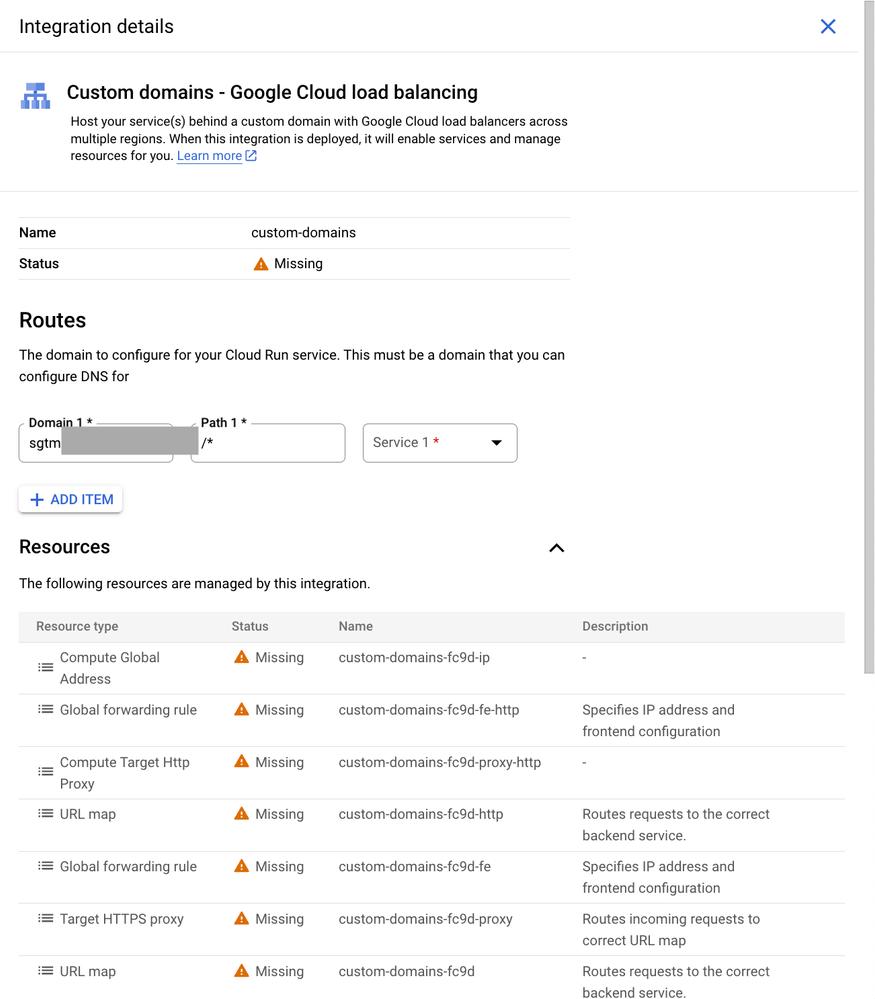875x999 pixels.
Task: Click the Resource type column header
Action: [x=77, y=626]
